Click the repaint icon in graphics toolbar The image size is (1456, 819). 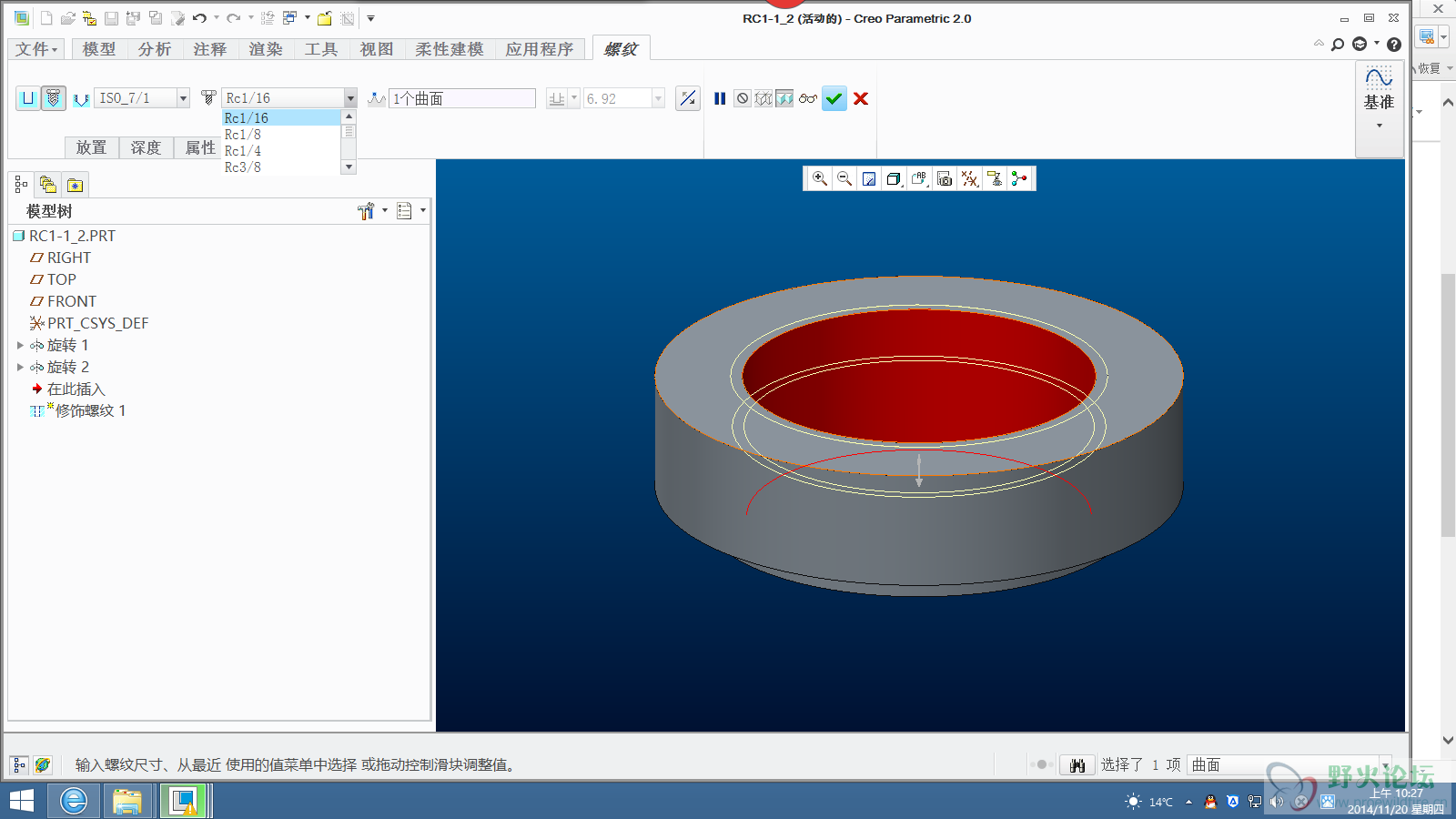869,178
